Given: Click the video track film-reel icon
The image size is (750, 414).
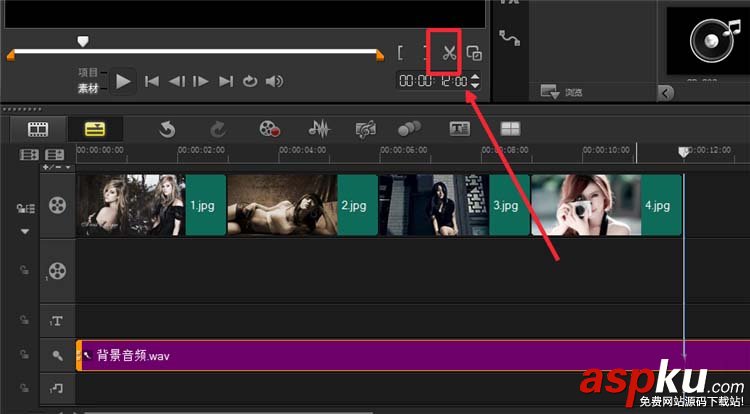Looking at the screenshot, I should pos(57,205).
